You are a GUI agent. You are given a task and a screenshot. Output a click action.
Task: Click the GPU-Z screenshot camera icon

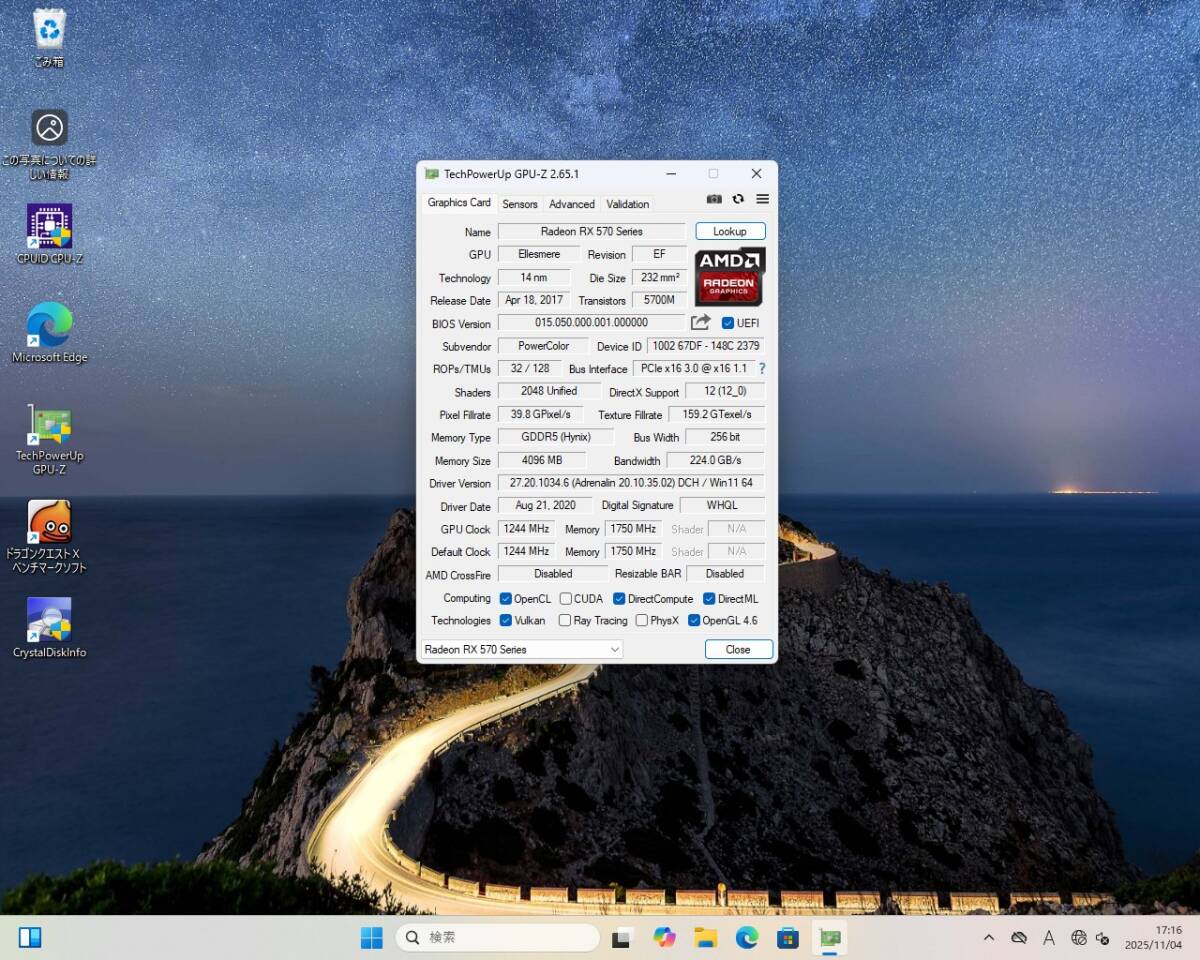714,200
